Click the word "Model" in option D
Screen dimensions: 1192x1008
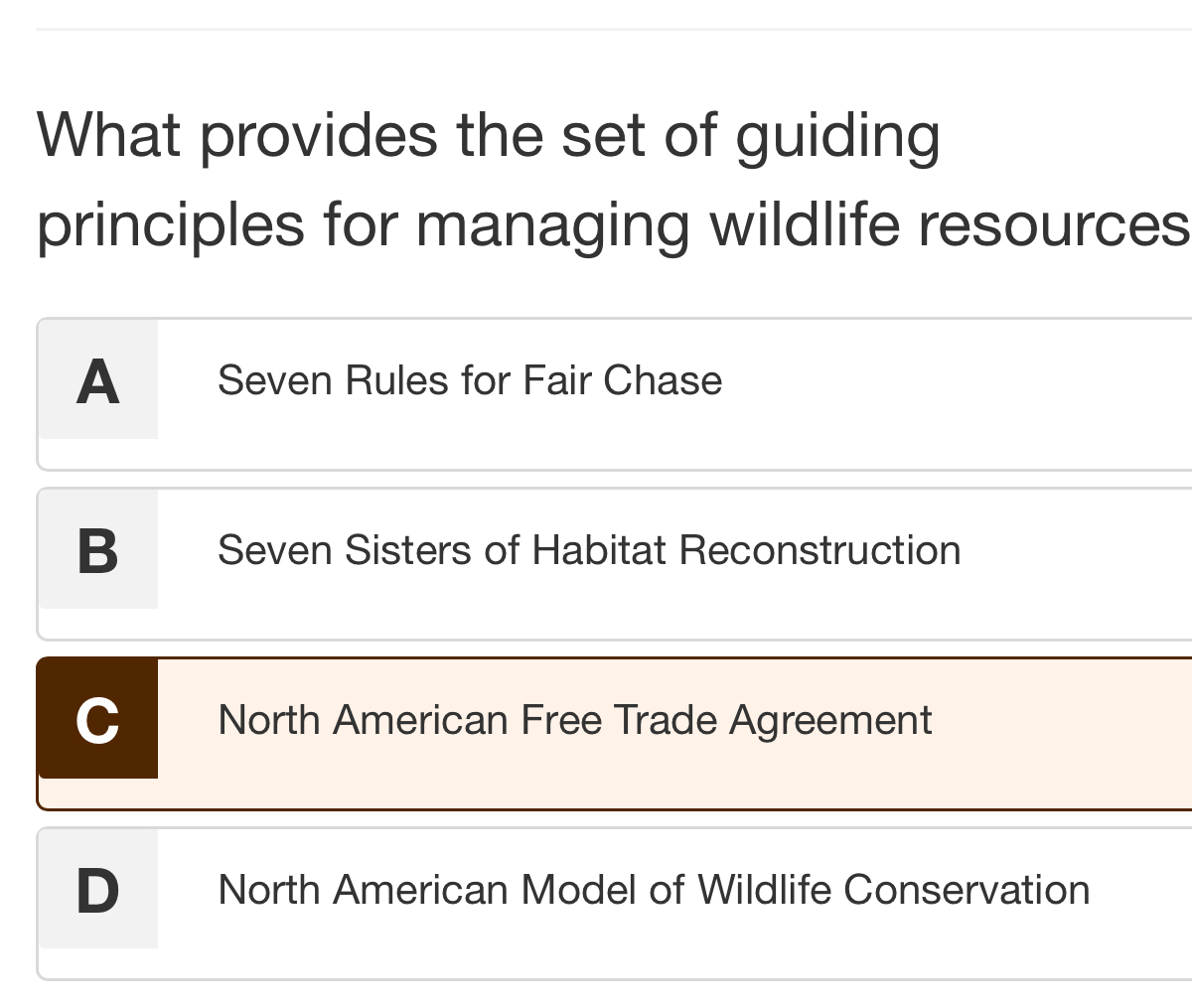click(578, 890)
